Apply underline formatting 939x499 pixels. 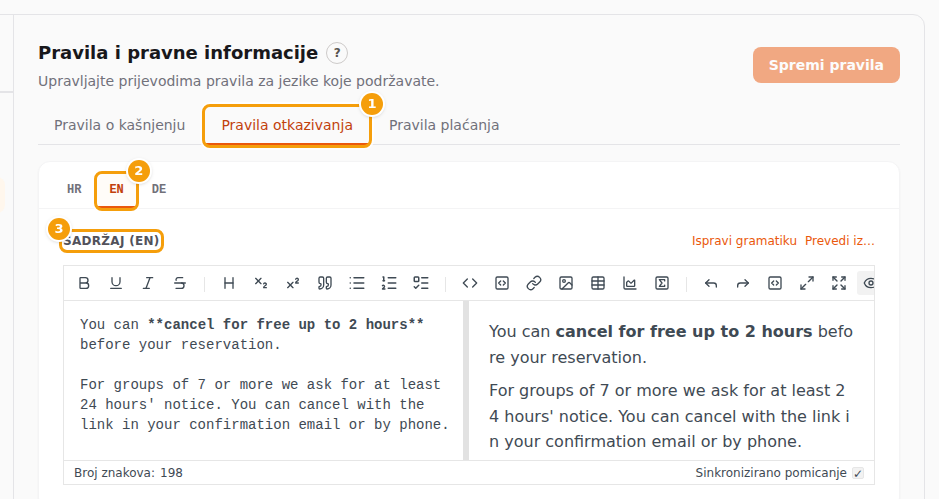116,283
